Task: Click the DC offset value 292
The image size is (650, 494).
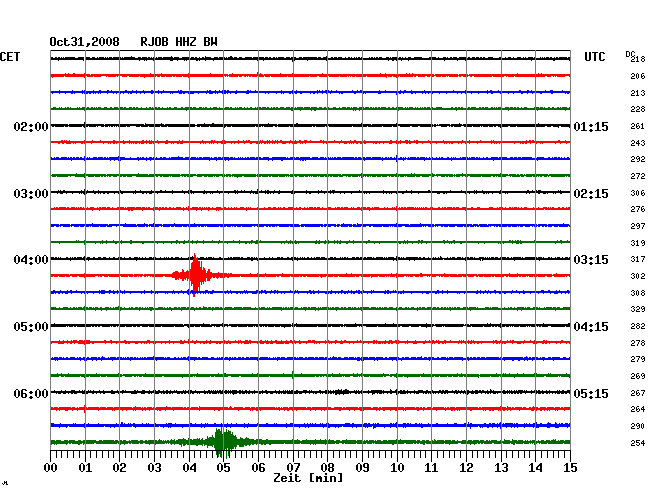Action: (x=638, y=159)
